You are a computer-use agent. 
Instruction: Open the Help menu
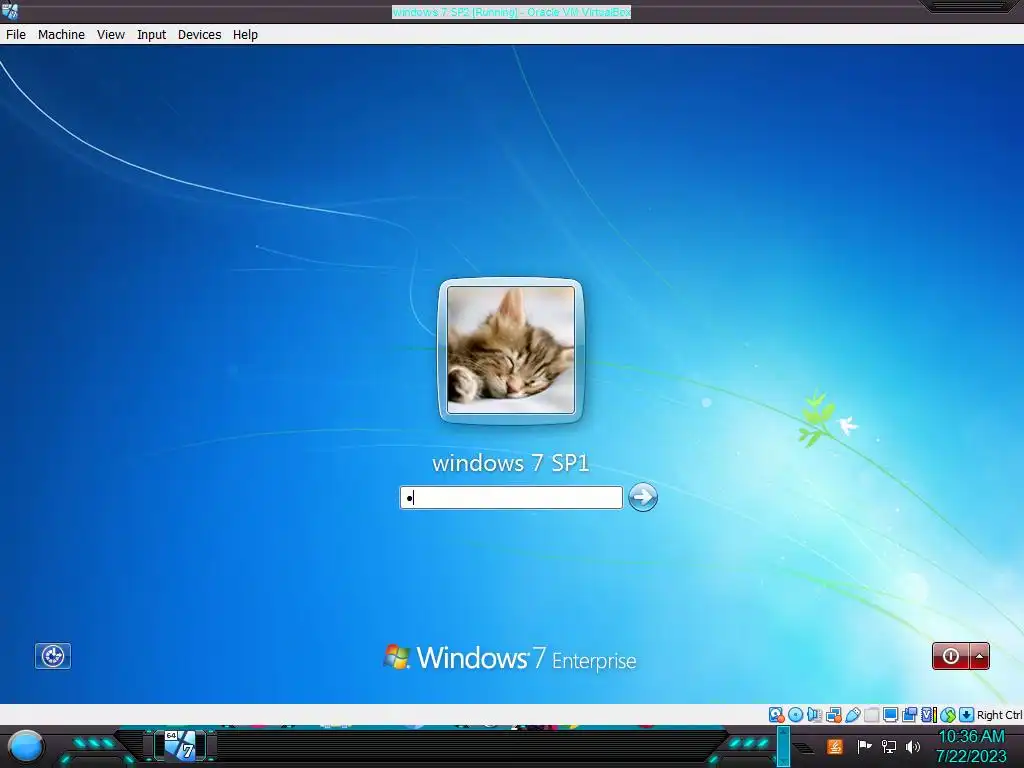point(246,35)
